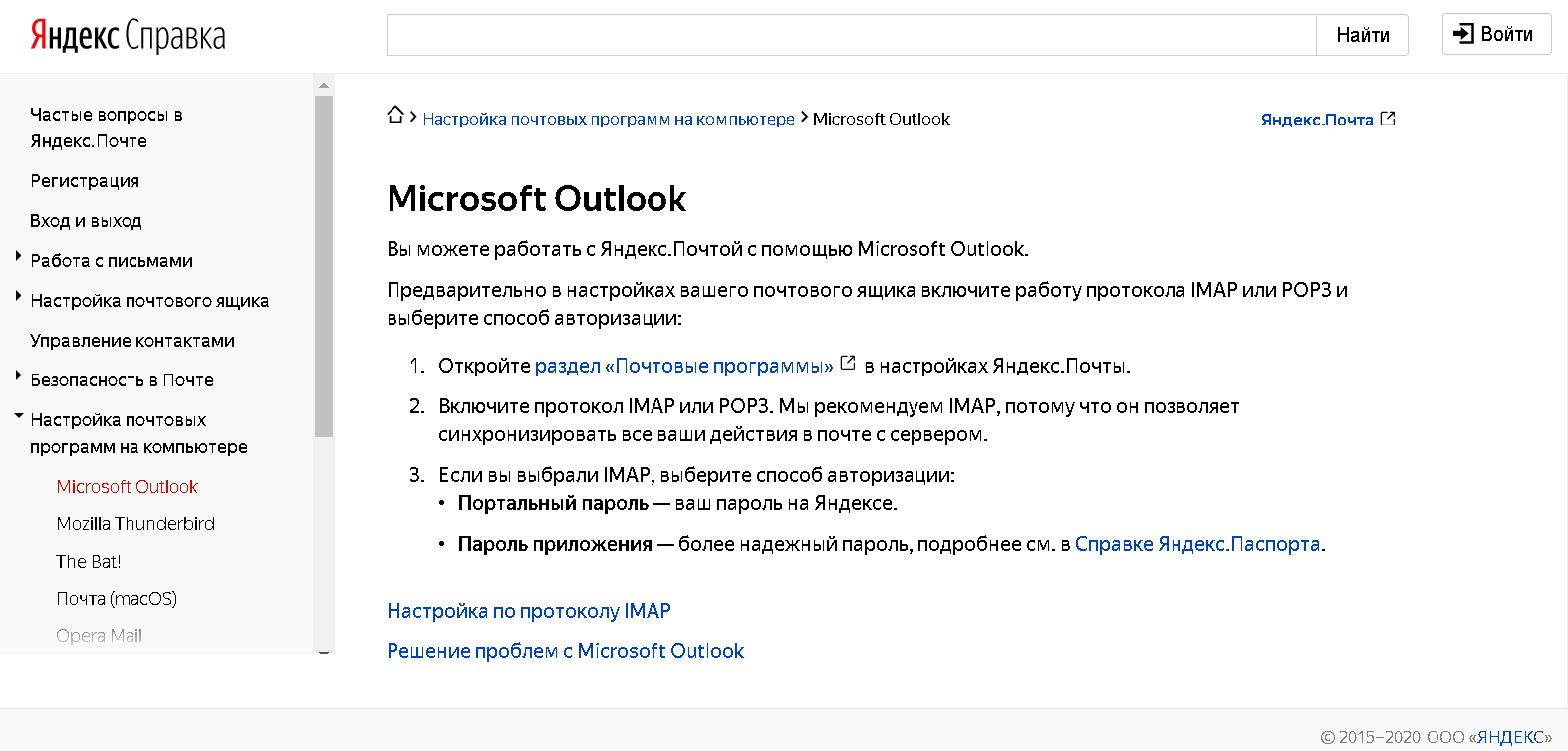Click the sidebar vertical scrollbar thumb

pos(323,266)
